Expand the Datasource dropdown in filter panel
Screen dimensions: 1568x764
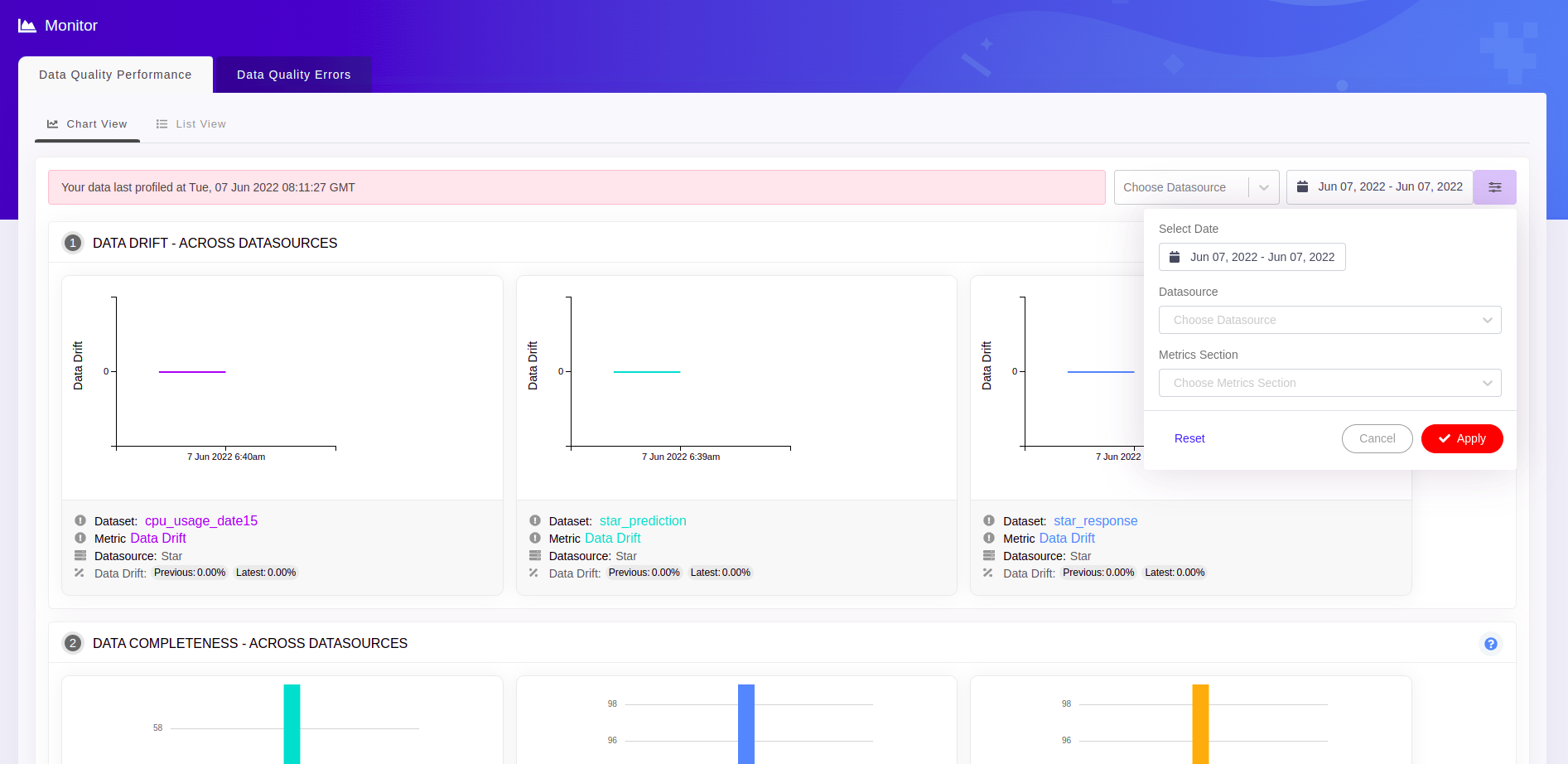point(1329,320)
